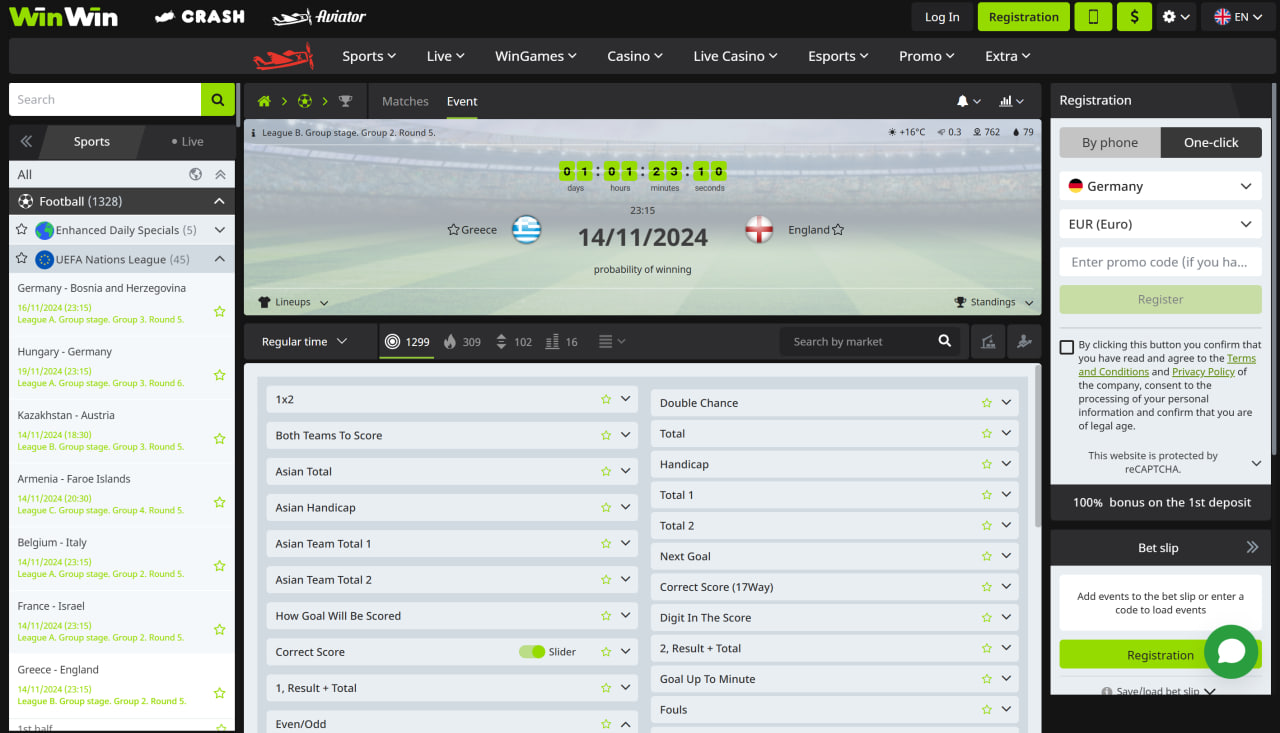Click the trophy breadcrumb icon
Screen dimensions: 1280x733
point(345,101)
